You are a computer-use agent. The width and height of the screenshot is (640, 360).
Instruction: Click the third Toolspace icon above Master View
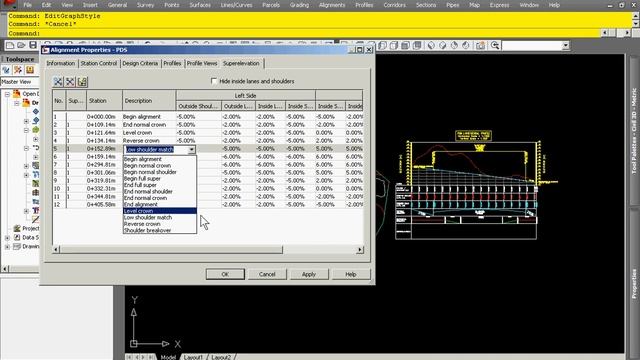(x=30, y=70)
